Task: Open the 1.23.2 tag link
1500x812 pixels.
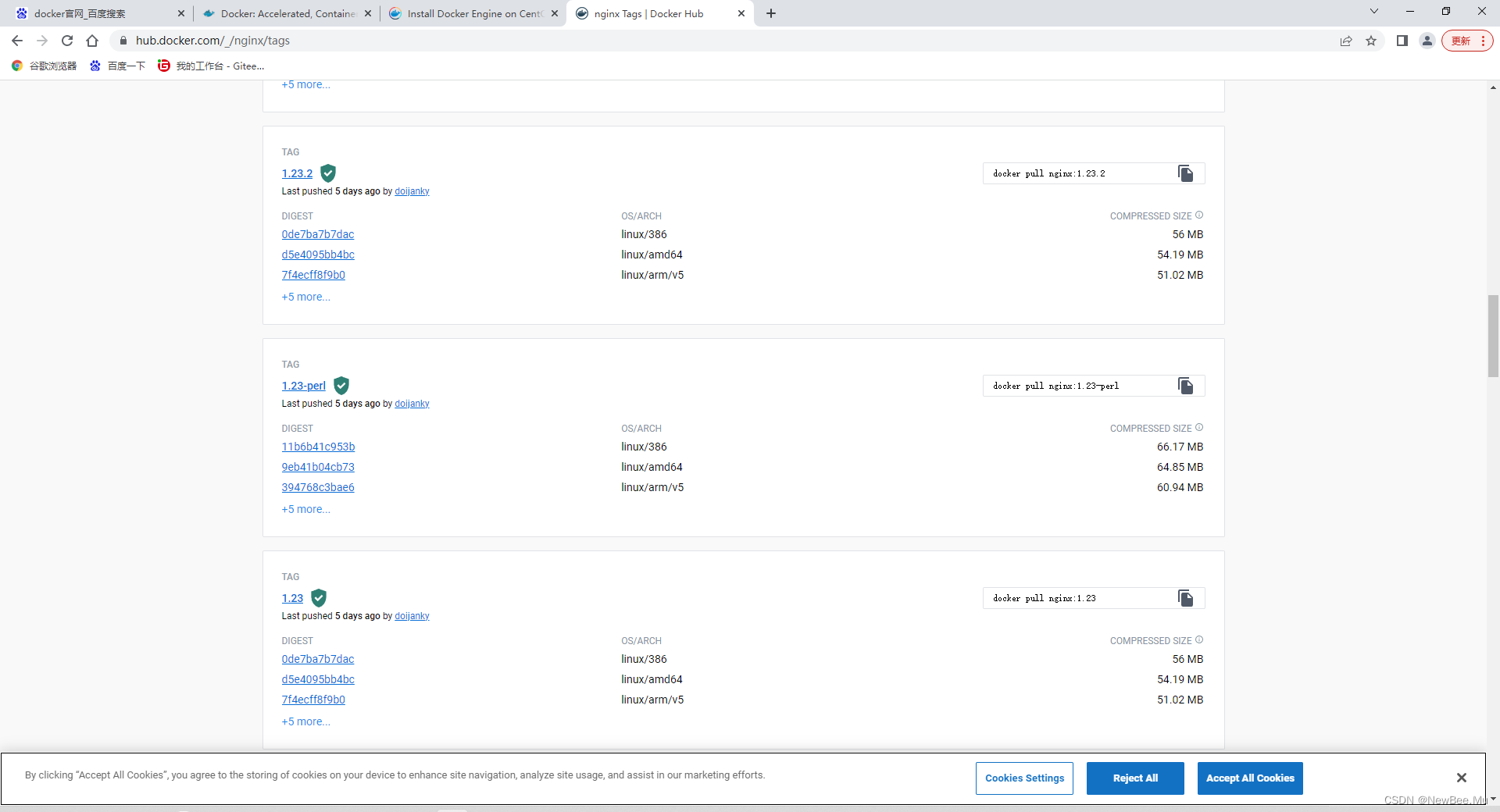Action: point(297,173)
